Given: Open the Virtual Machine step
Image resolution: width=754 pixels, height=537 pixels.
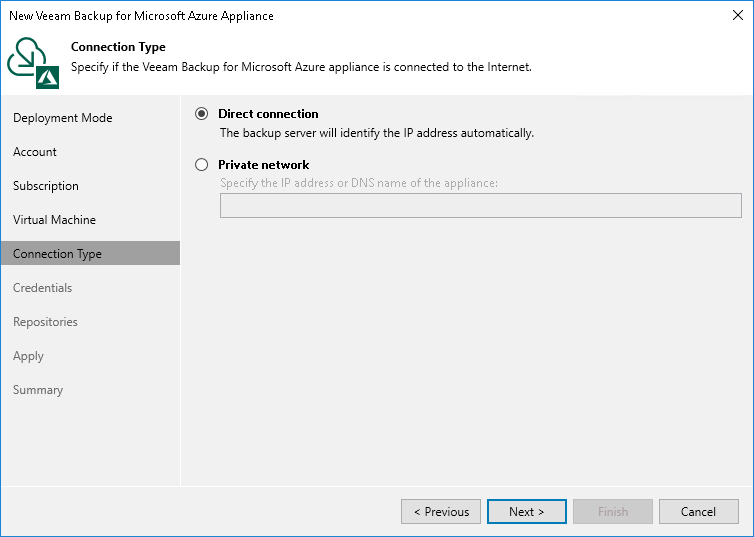Looking at the screenshot, I should pos(55,220).
